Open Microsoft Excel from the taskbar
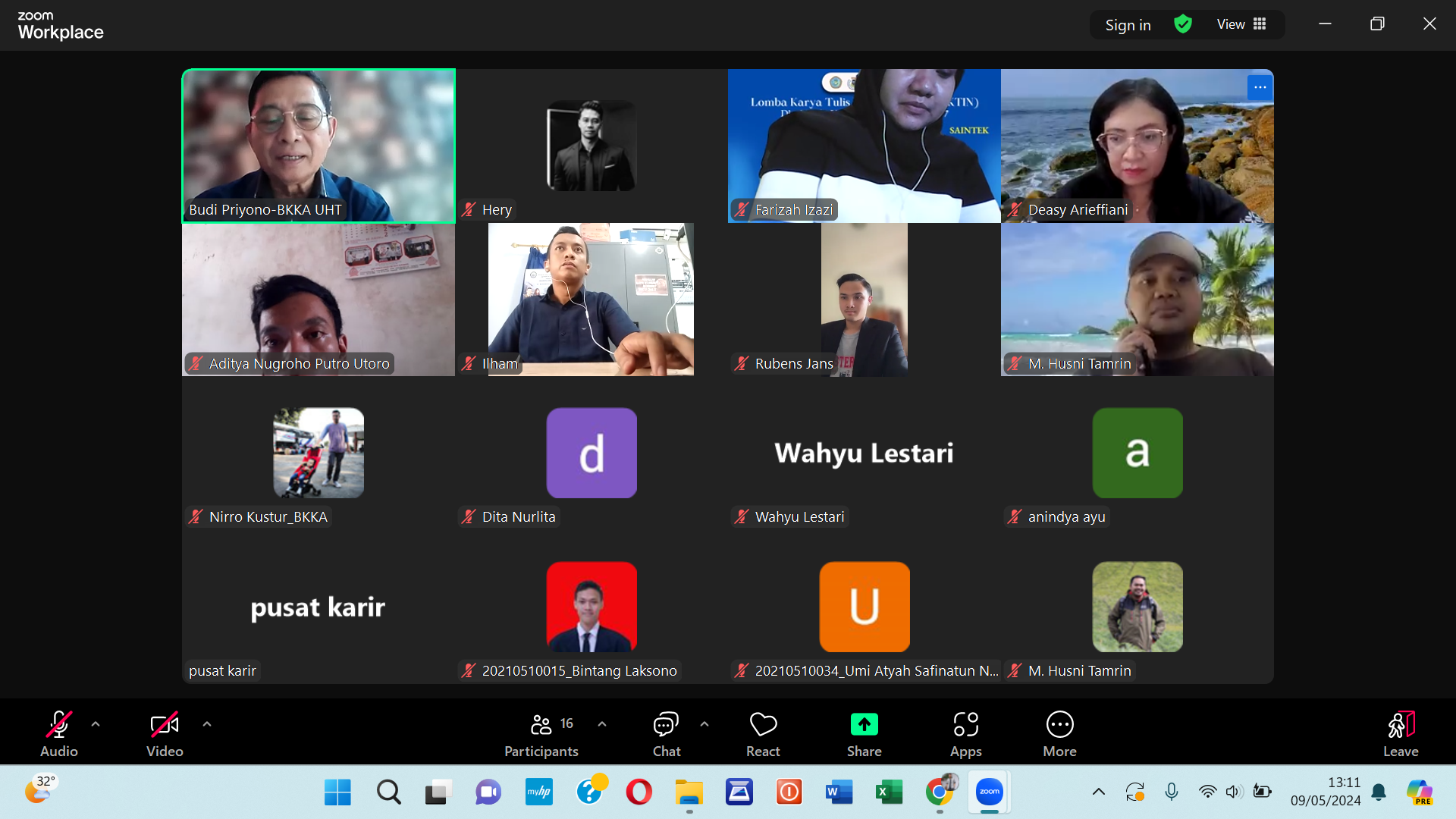 pos(889,792)
